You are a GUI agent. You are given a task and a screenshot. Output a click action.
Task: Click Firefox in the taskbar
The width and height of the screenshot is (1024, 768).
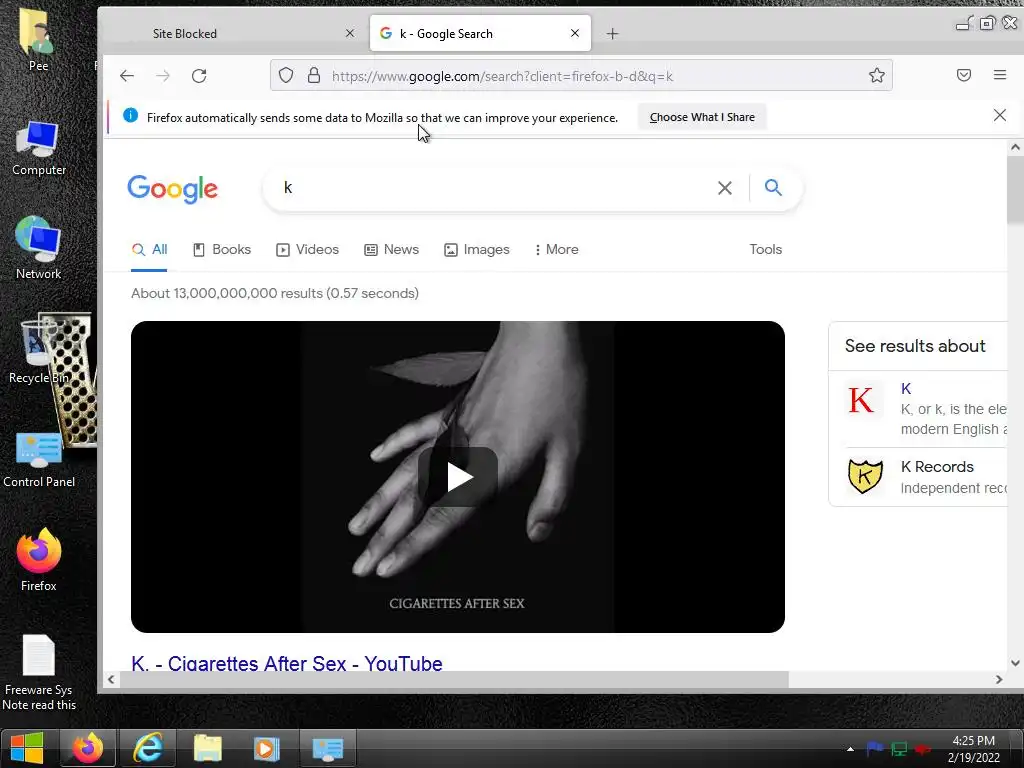(88, 748)
